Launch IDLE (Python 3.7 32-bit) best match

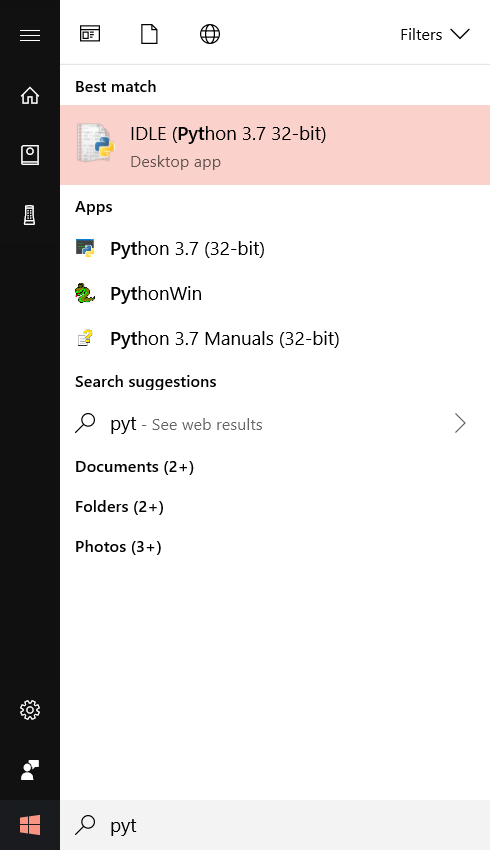[x=275, y=145]
